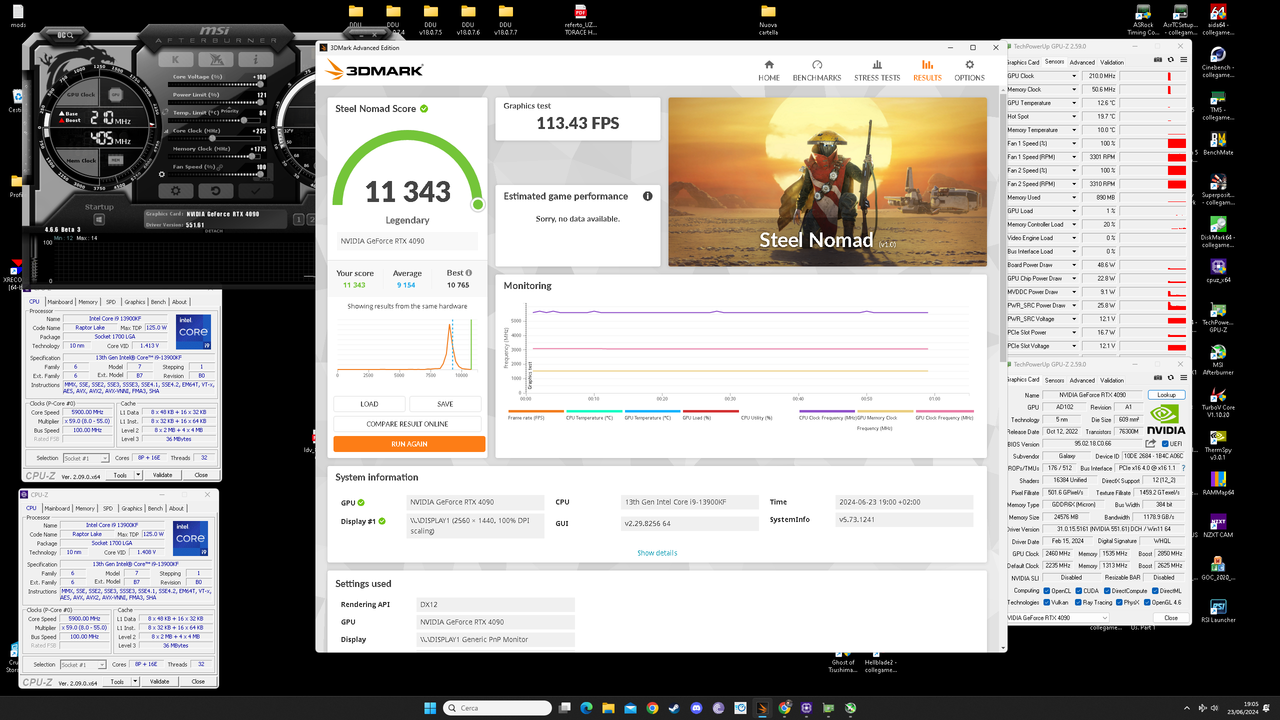Click the refresh icon in GPU-Z sensors window
Viewport: 1280px width, 720px height.
[1171, 60]
